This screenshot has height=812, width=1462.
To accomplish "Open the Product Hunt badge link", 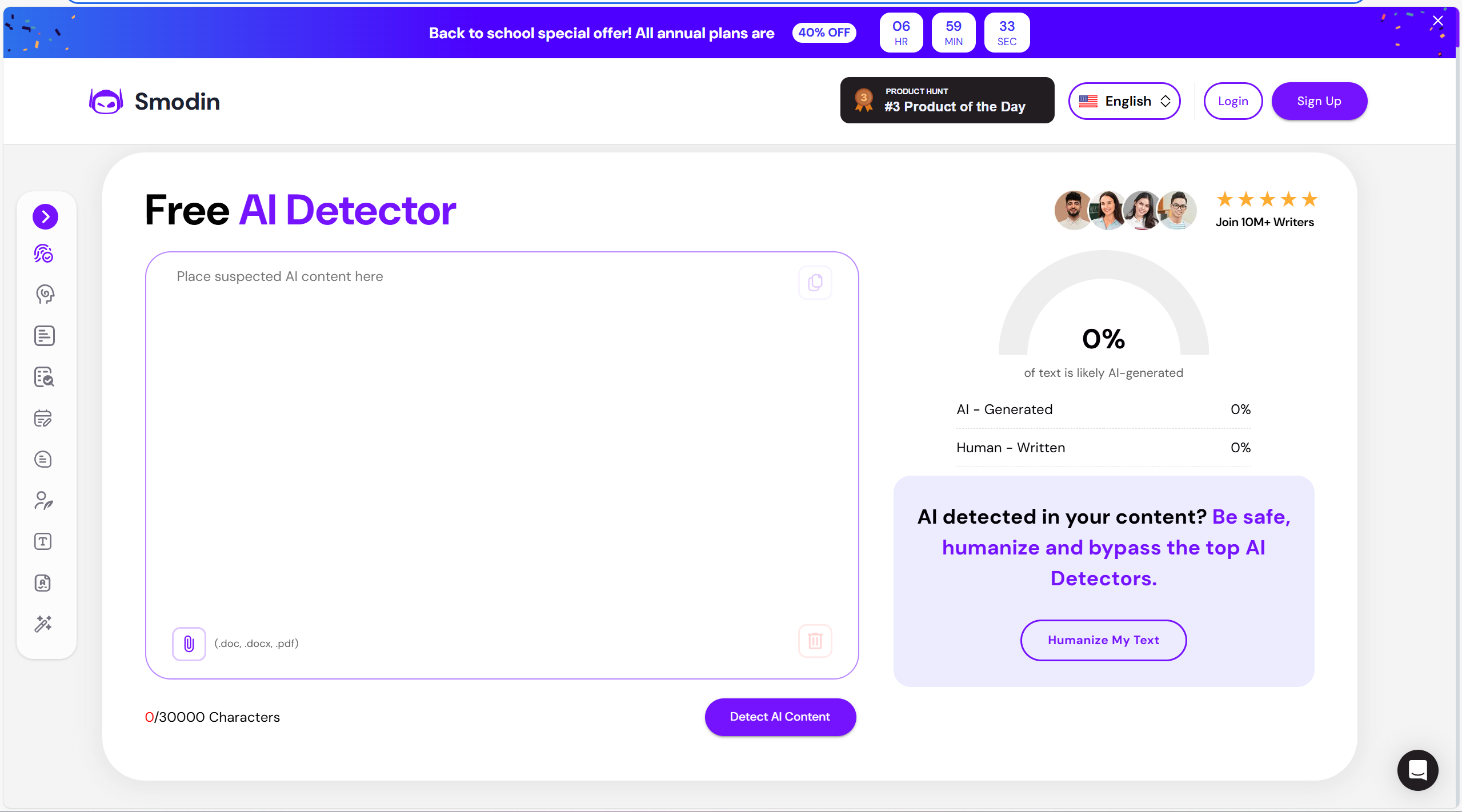I will pyautogui.click(x=947, y=101).
